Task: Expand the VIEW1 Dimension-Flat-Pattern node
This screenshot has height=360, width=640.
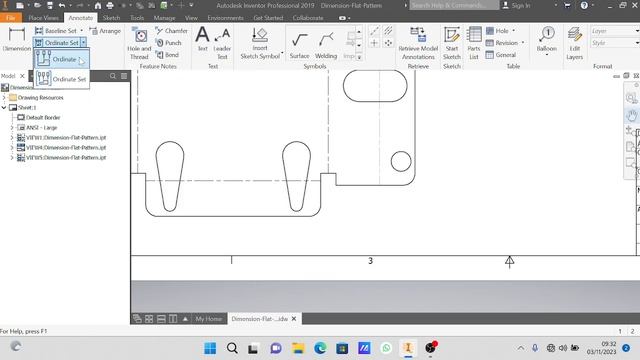Action: coord(12,138)
